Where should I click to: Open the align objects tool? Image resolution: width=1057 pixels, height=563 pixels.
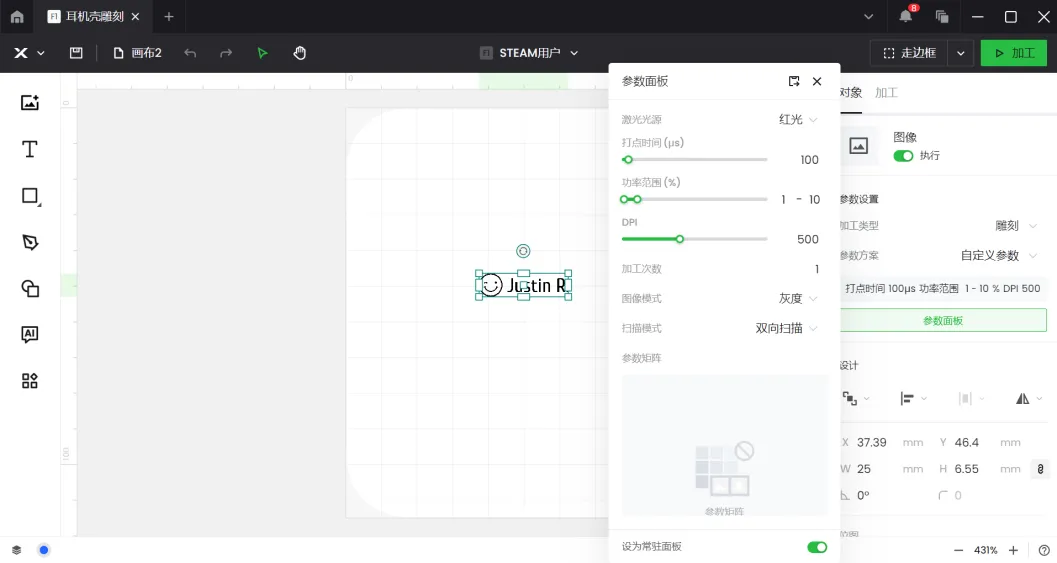913,398
